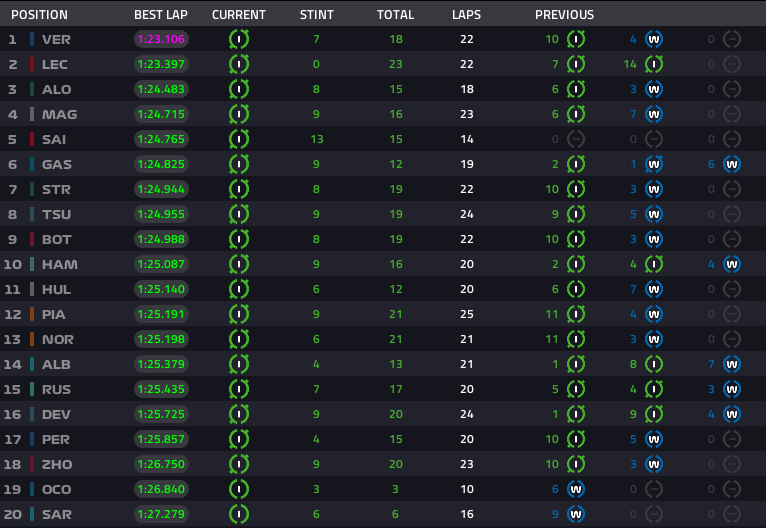This screenshot has width=766, height=528.
Task: Sort by the BEST LAP column header
Action: pyautogui.click(x=161, y=15)
